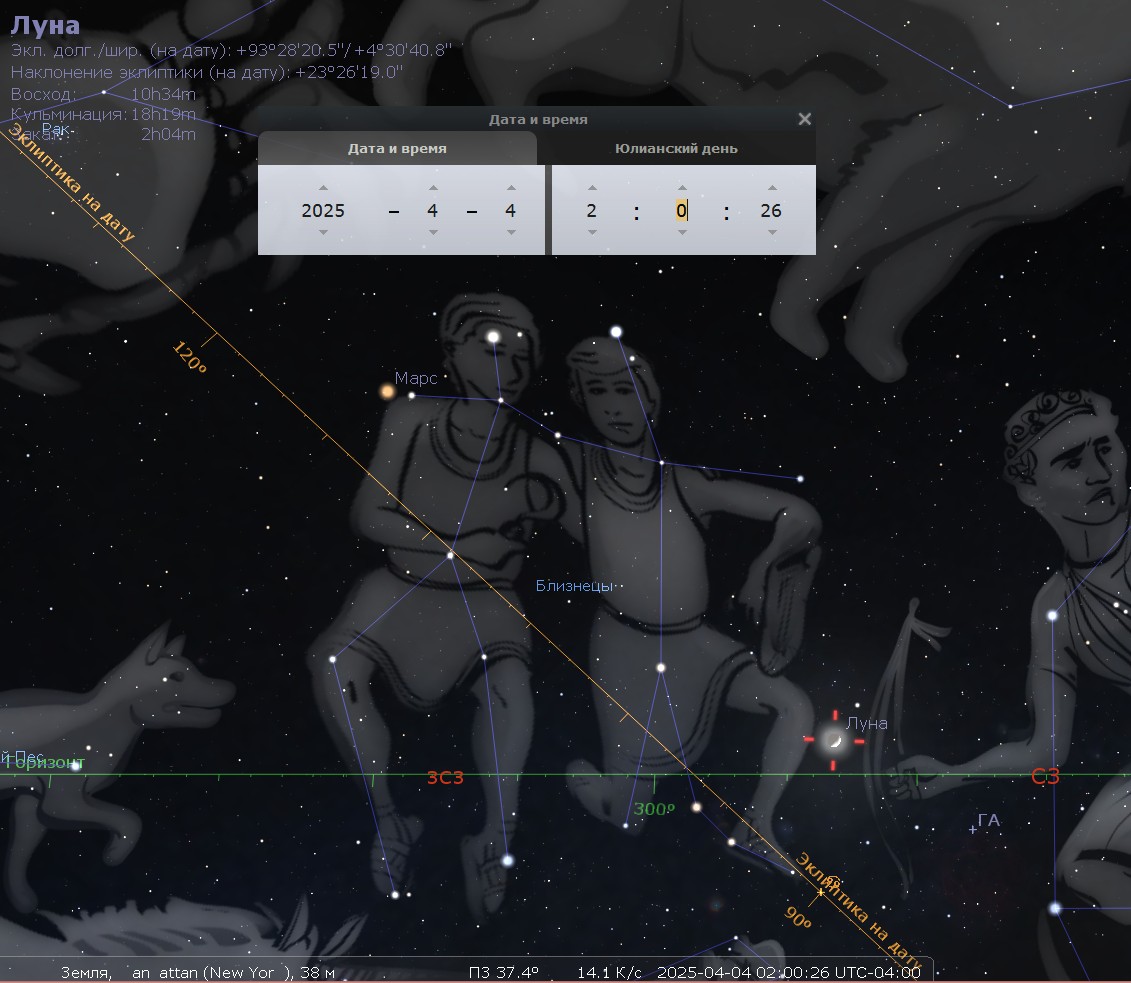Increase the day value with up arrow
The image size is (1131, 983).
[511, 188]
